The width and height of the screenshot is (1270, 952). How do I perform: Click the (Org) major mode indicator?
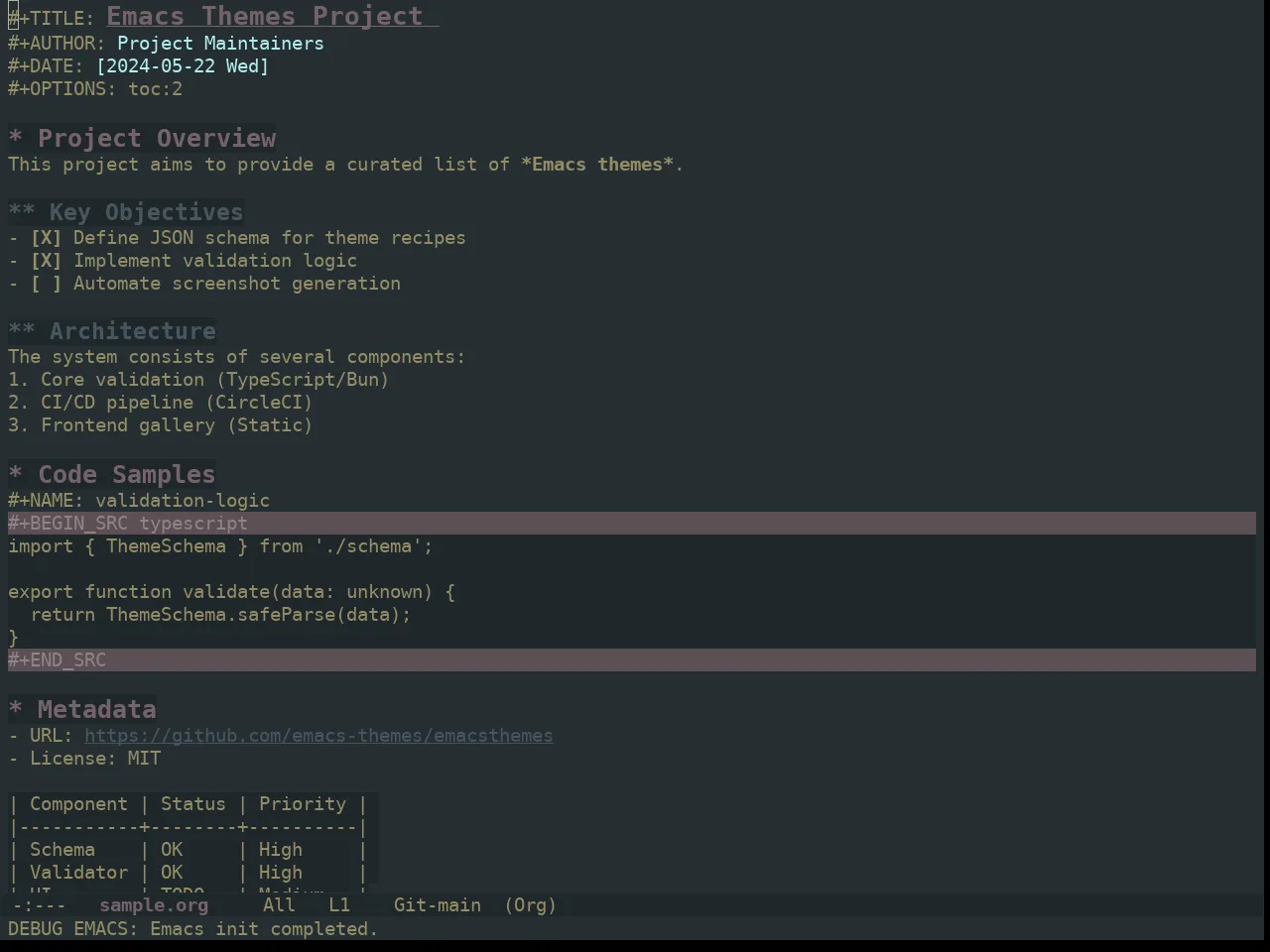click(531, 905)
